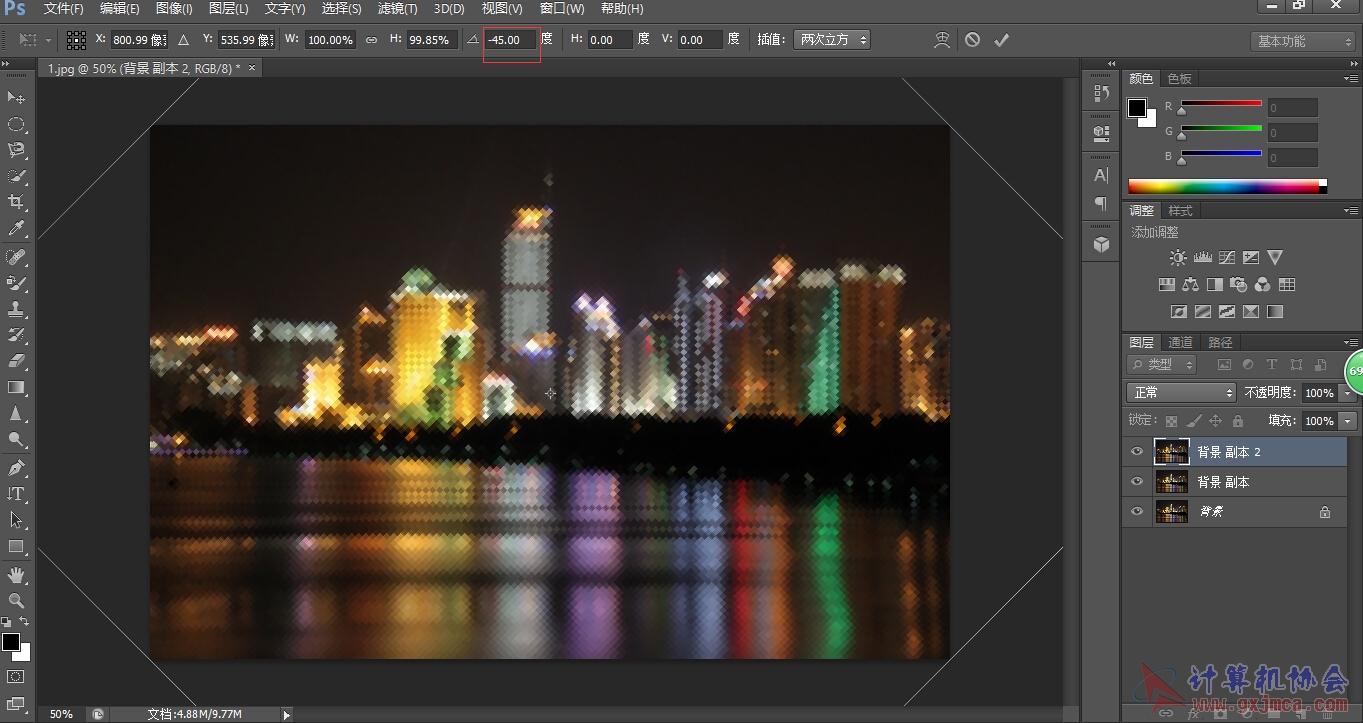The height and width of the screenshot is (723, 1363).
Task: Select the Crop tool
Action: coord(16,203)
